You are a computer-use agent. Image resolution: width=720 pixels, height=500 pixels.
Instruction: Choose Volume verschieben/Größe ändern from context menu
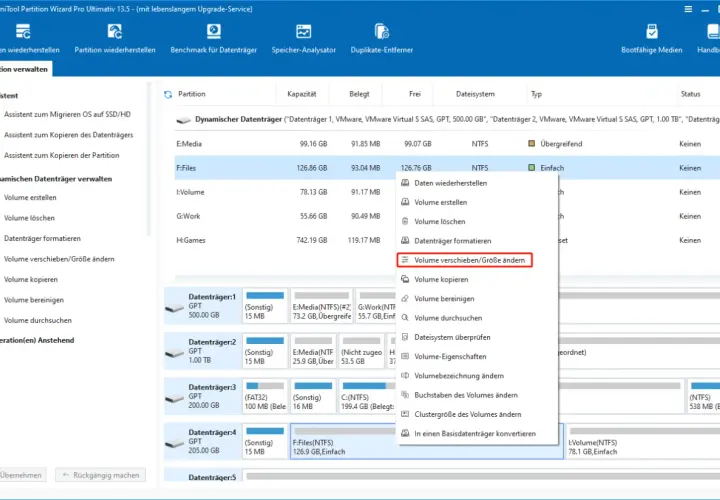click(464, 260)
